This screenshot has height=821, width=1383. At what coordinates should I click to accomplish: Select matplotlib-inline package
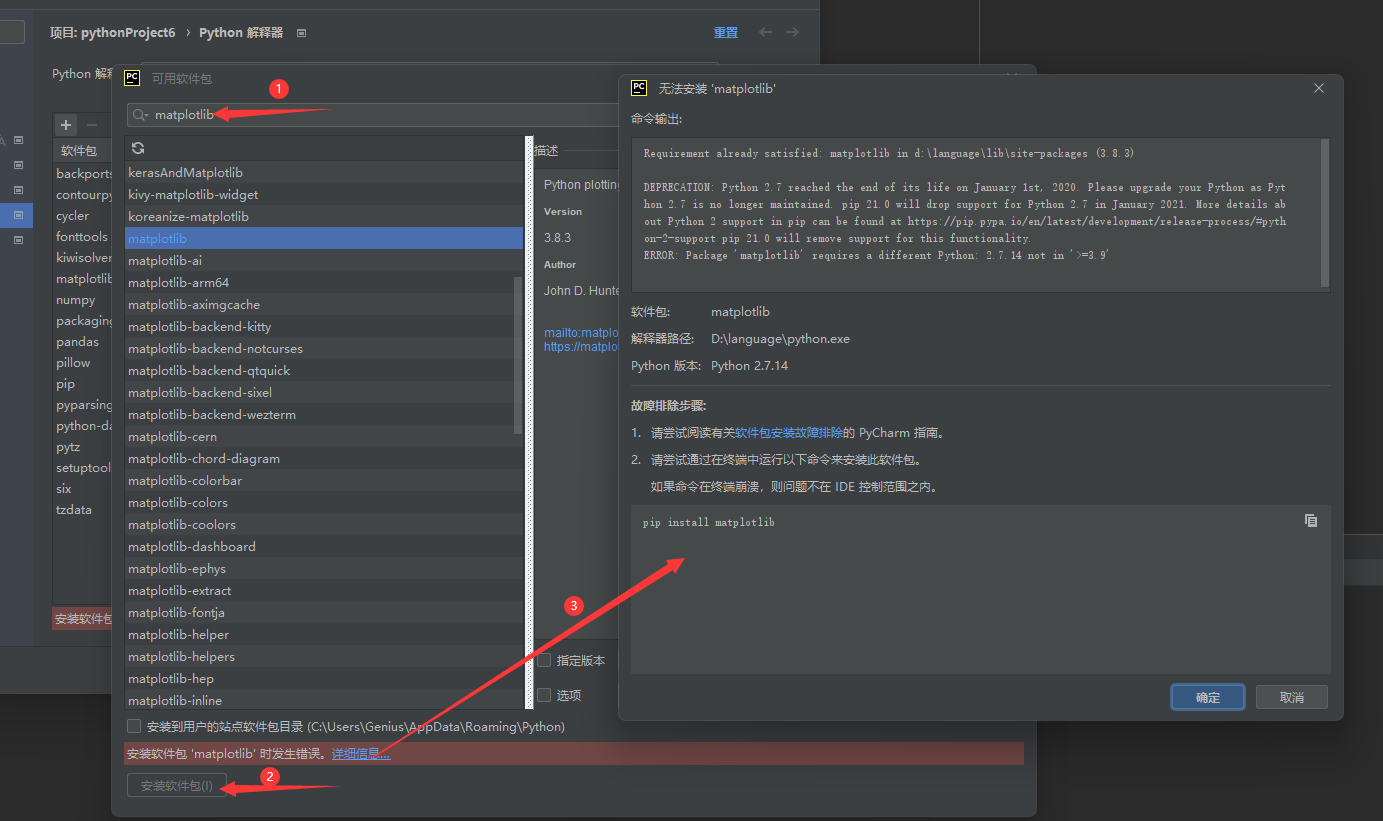point(324,699)
